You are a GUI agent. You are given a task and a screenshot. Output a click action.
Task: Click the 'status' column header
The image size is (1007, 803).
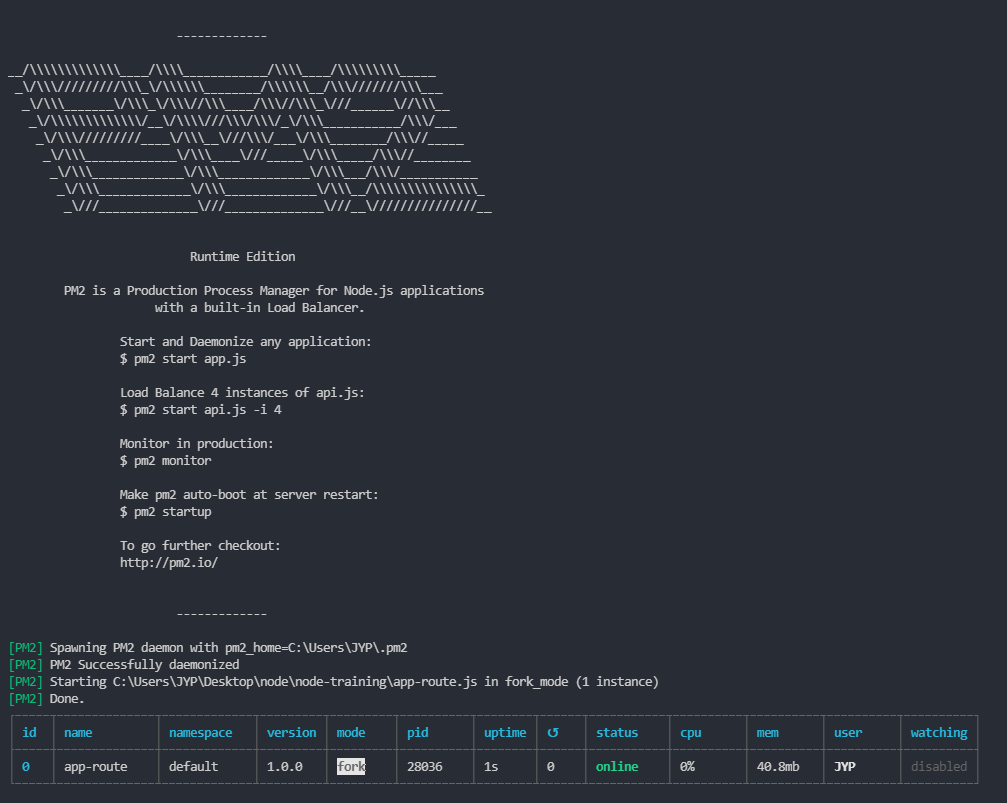click(x=617, y=732)
